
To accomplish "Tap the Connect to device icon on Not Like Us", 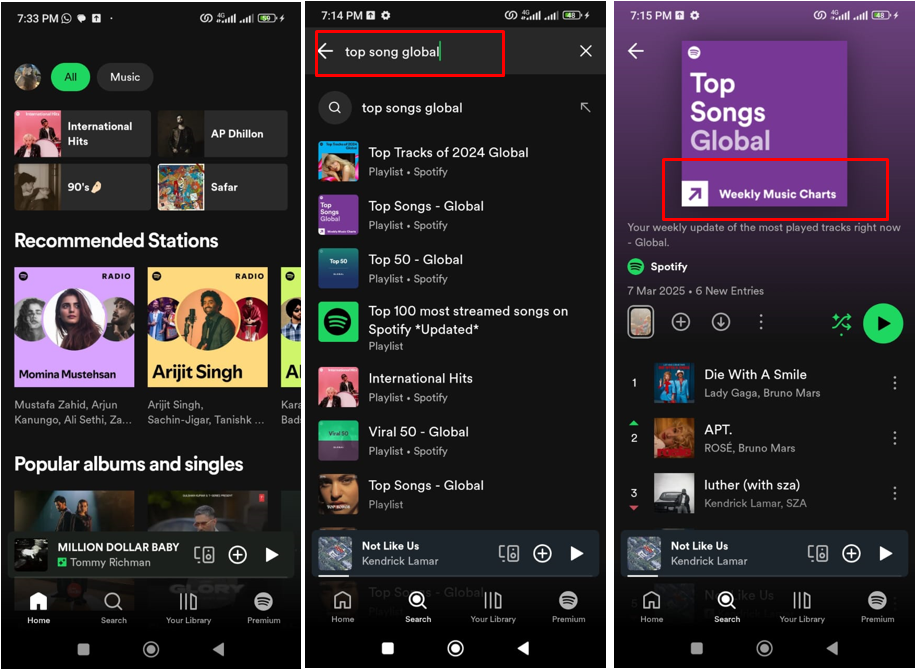I will (x=818, y=553).
